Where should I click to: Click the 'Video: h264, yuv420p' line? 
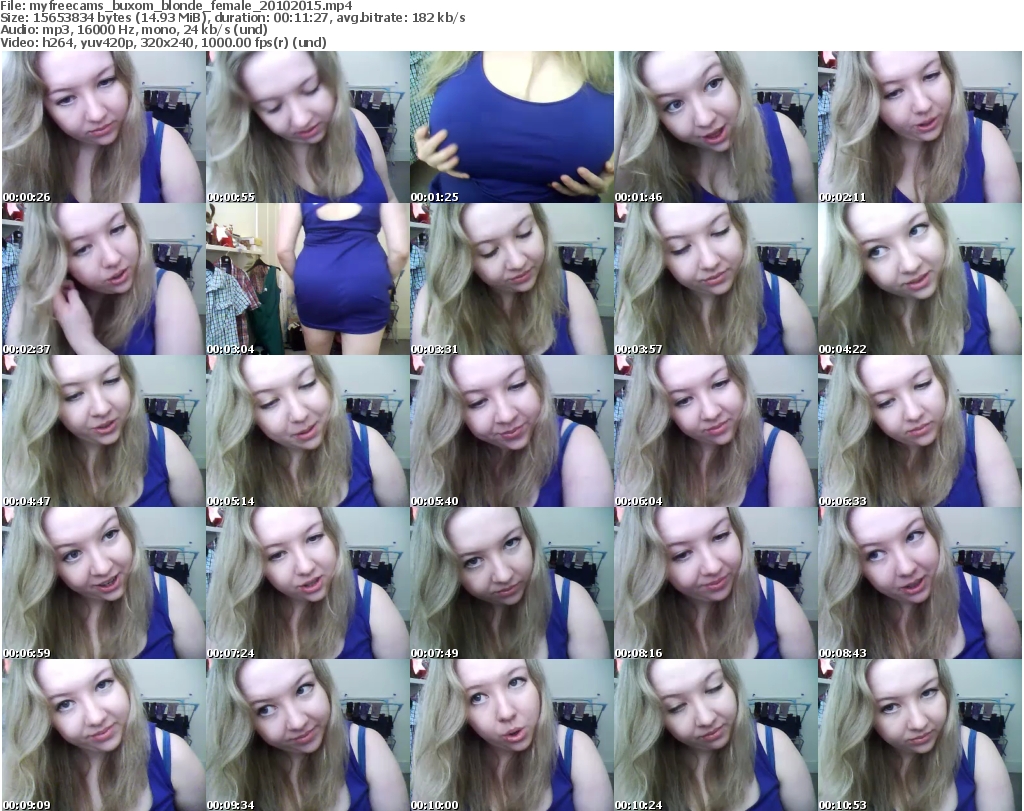click(x=163, y=42)
